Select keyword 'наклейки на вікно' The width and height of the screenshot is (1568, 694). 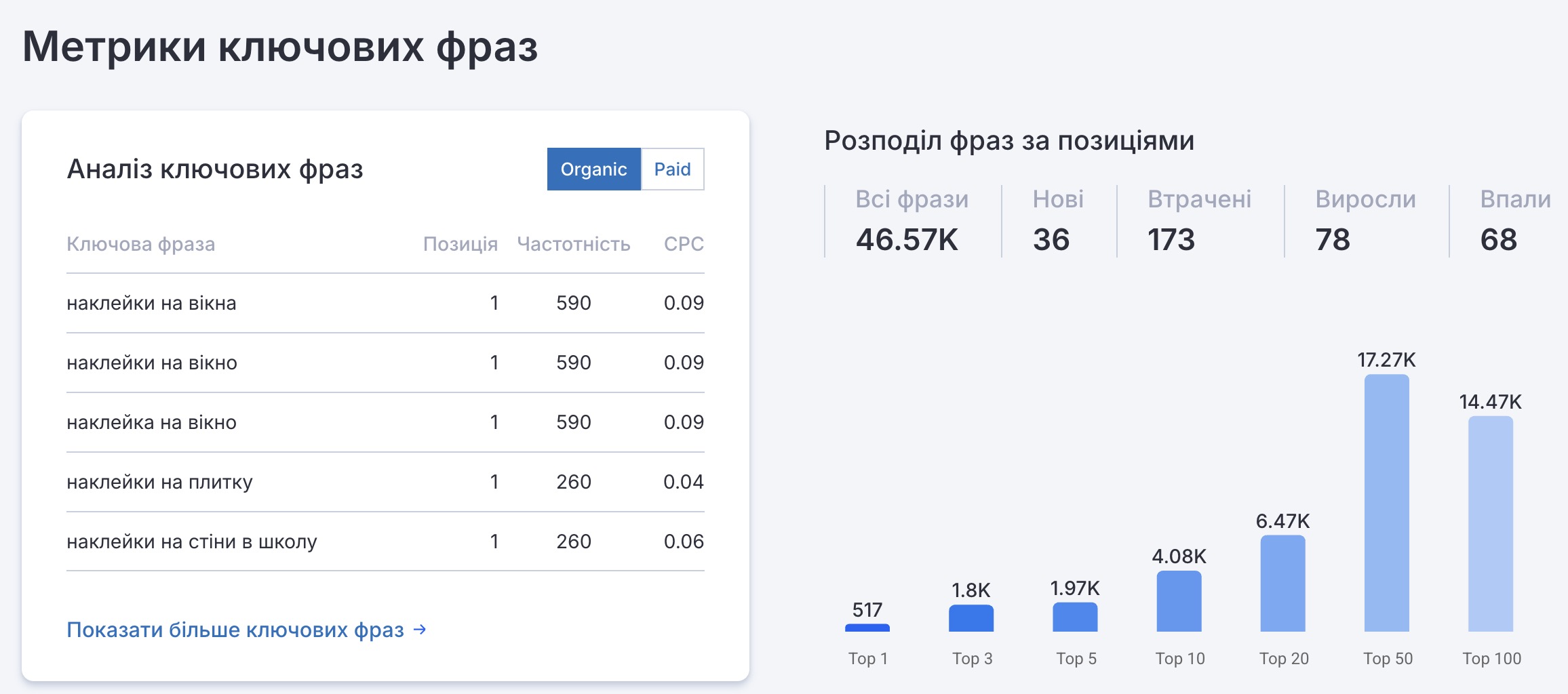152,363
